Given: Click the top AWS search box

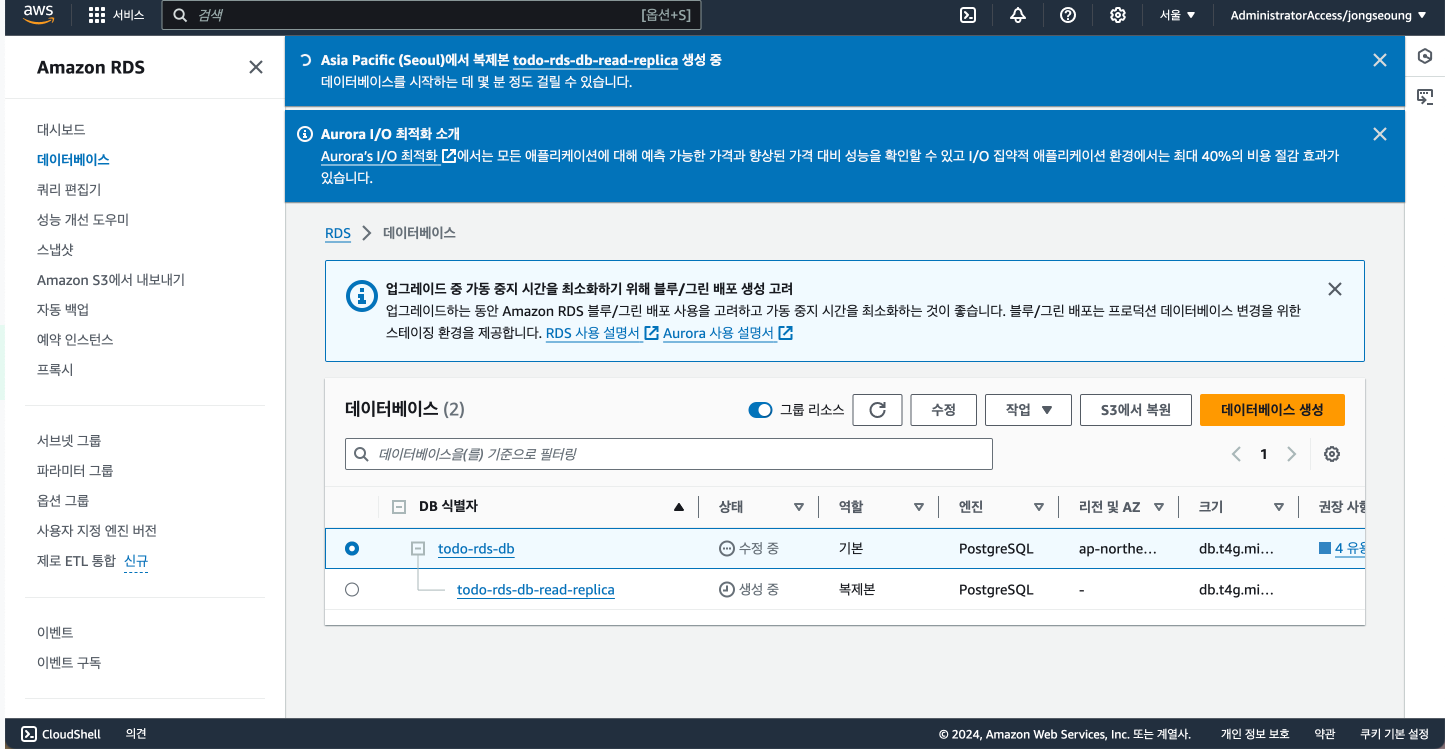Looking at the screenshot, I should pos(432,15).
